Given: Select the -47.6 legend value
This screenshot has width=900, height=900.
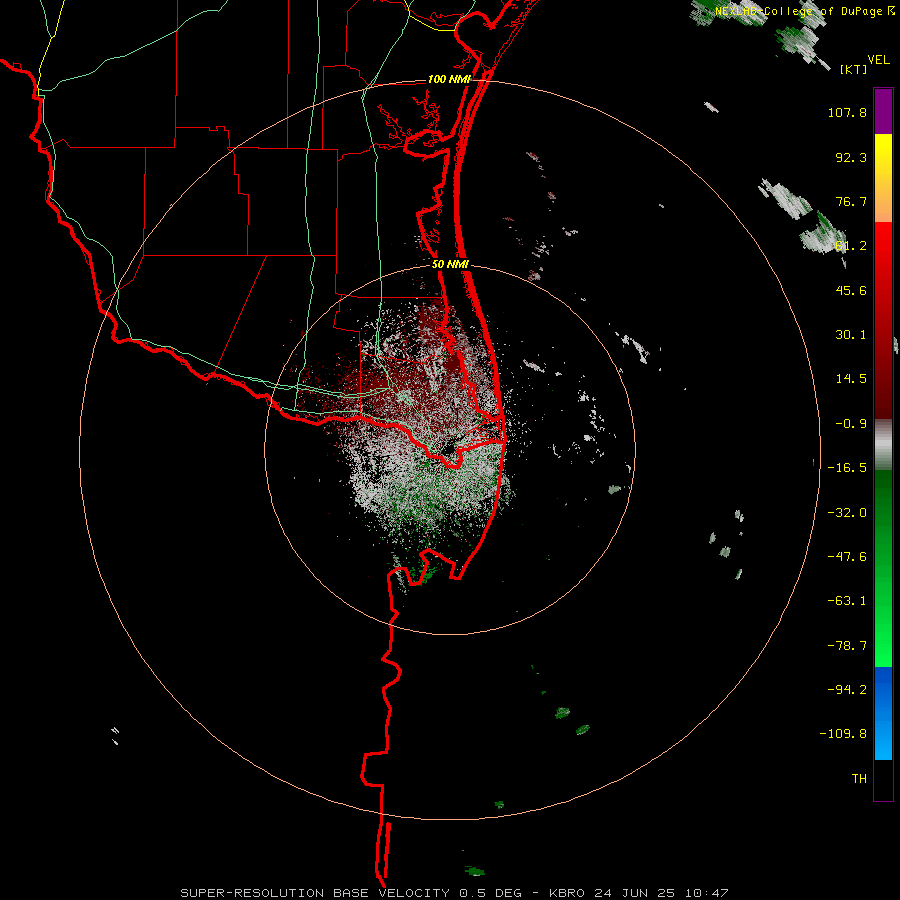Looking at the screenshot, I should [847, 557].
